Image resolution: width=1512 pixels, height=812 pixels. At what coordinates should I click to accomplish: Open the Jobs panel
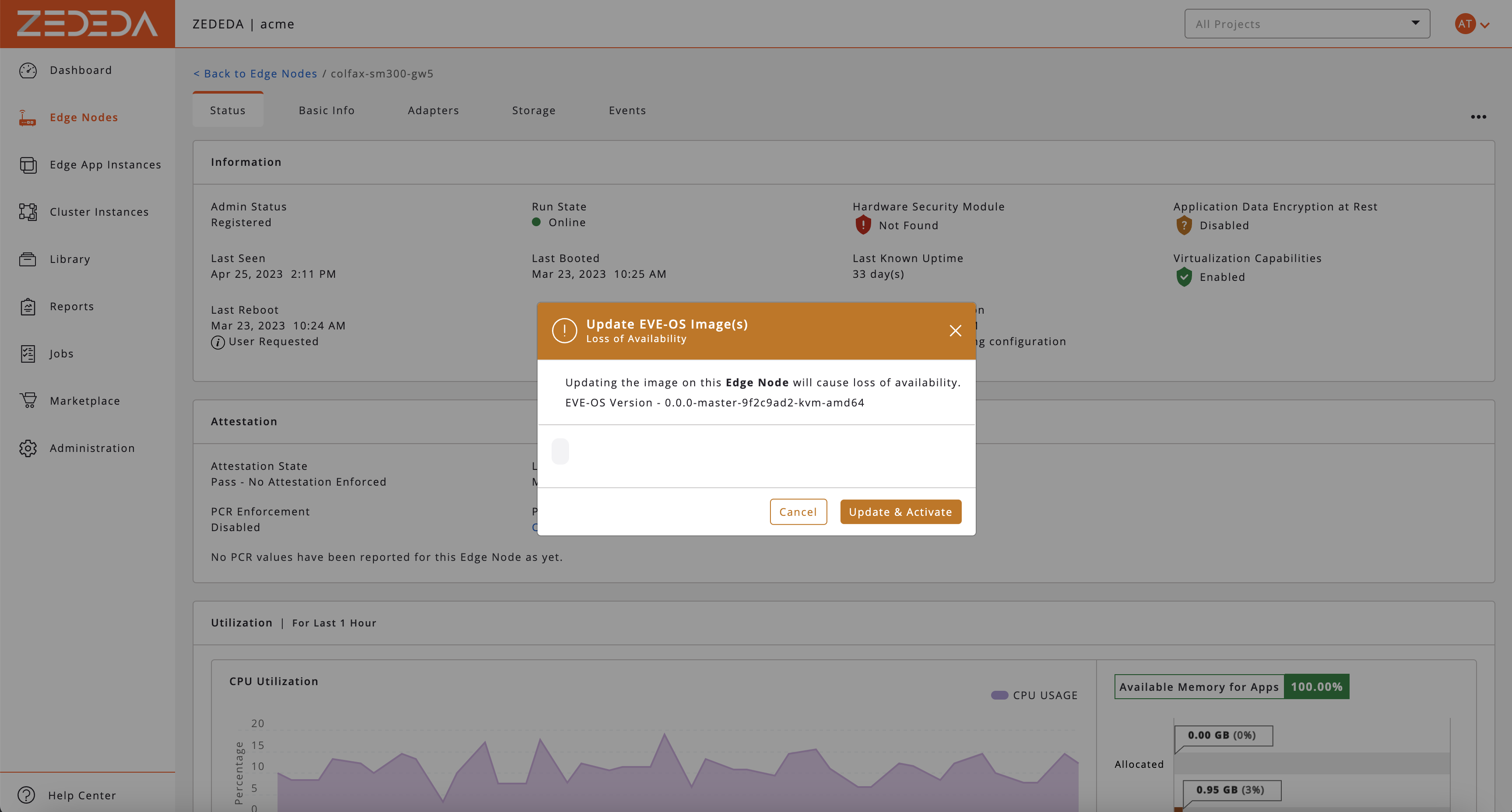(x=61, y=353)
